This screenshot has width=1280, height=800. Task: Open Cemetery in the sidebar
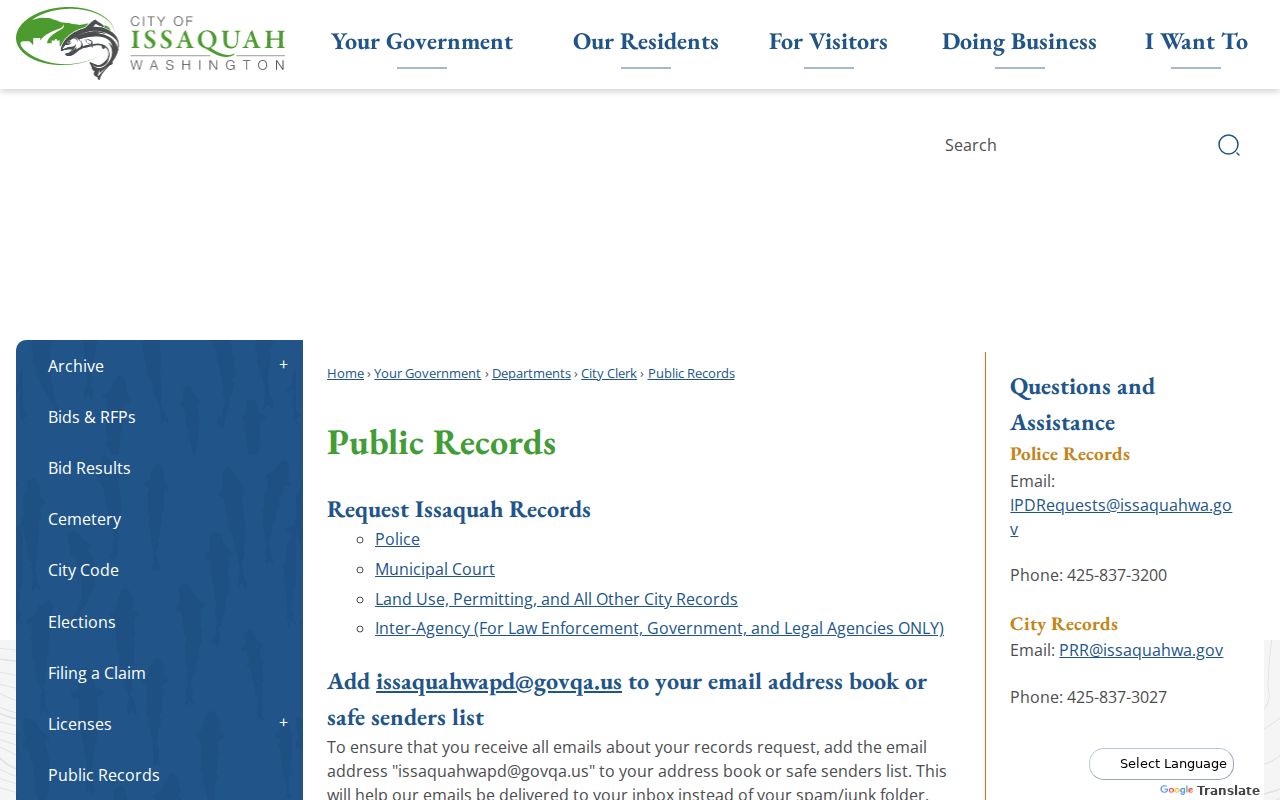(x=84, y=519)
